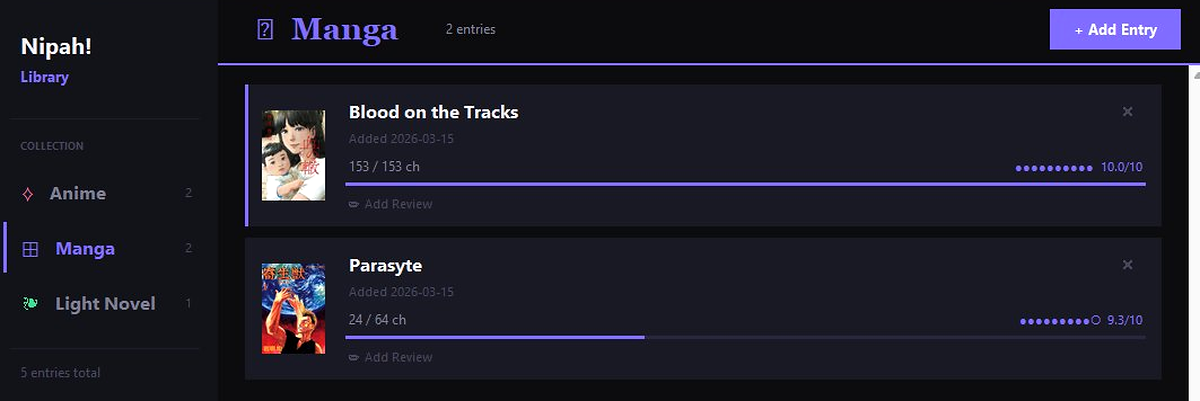Remove the Parasyte entry with X

pos(1128,265)
